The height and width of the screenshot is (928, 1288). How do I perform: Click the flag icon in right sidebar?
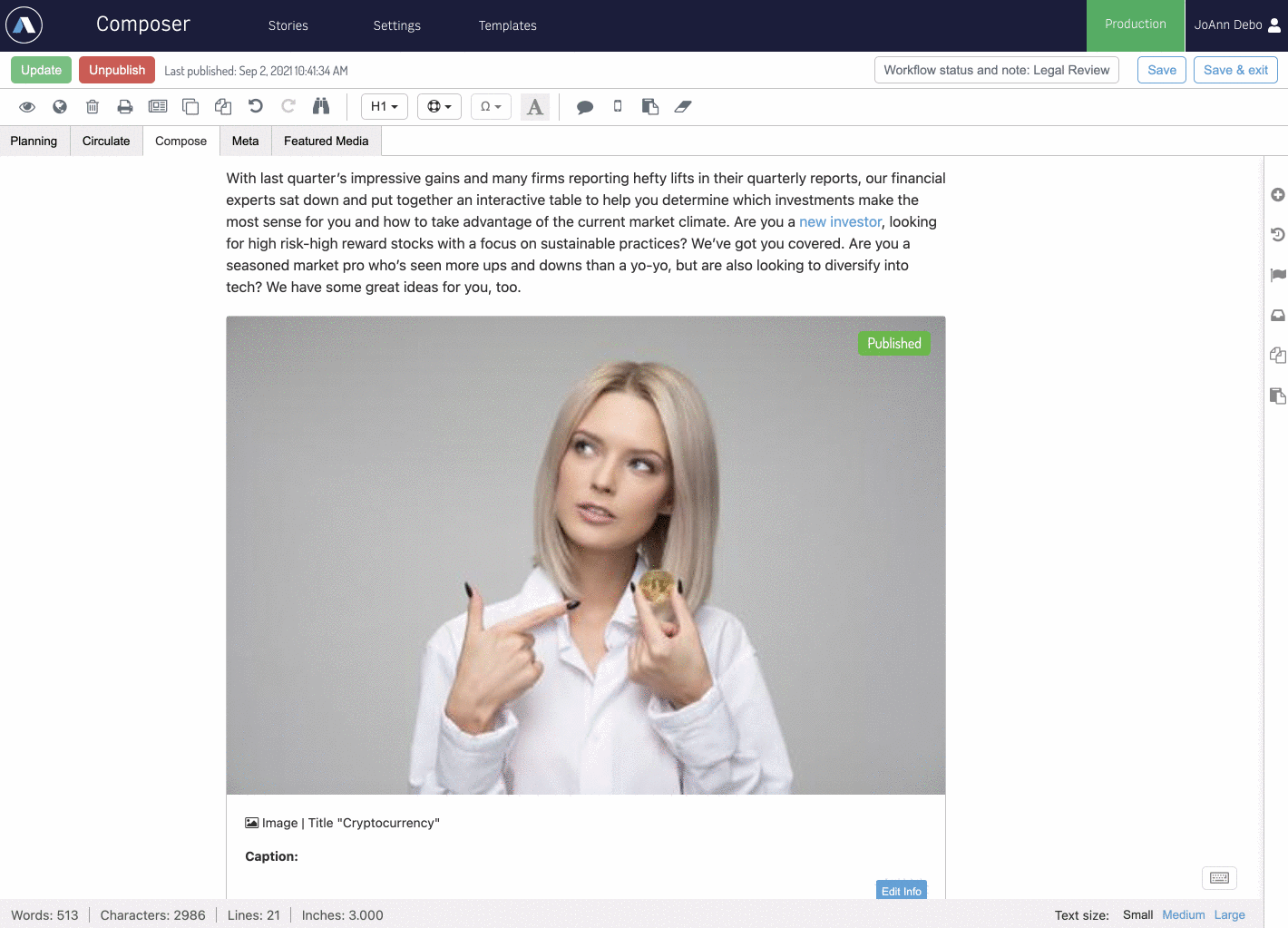coord(1278,275)
